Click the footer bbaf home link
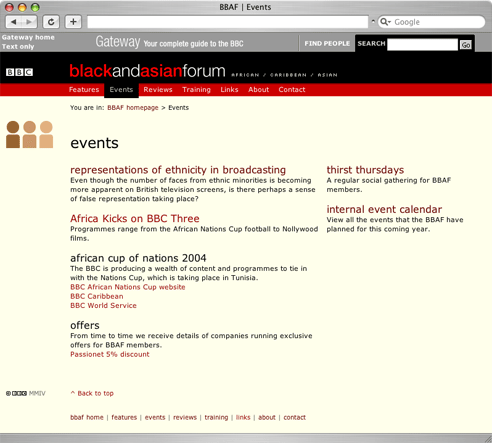Screen dimensions: 492x443 click(x=87, y=417)
